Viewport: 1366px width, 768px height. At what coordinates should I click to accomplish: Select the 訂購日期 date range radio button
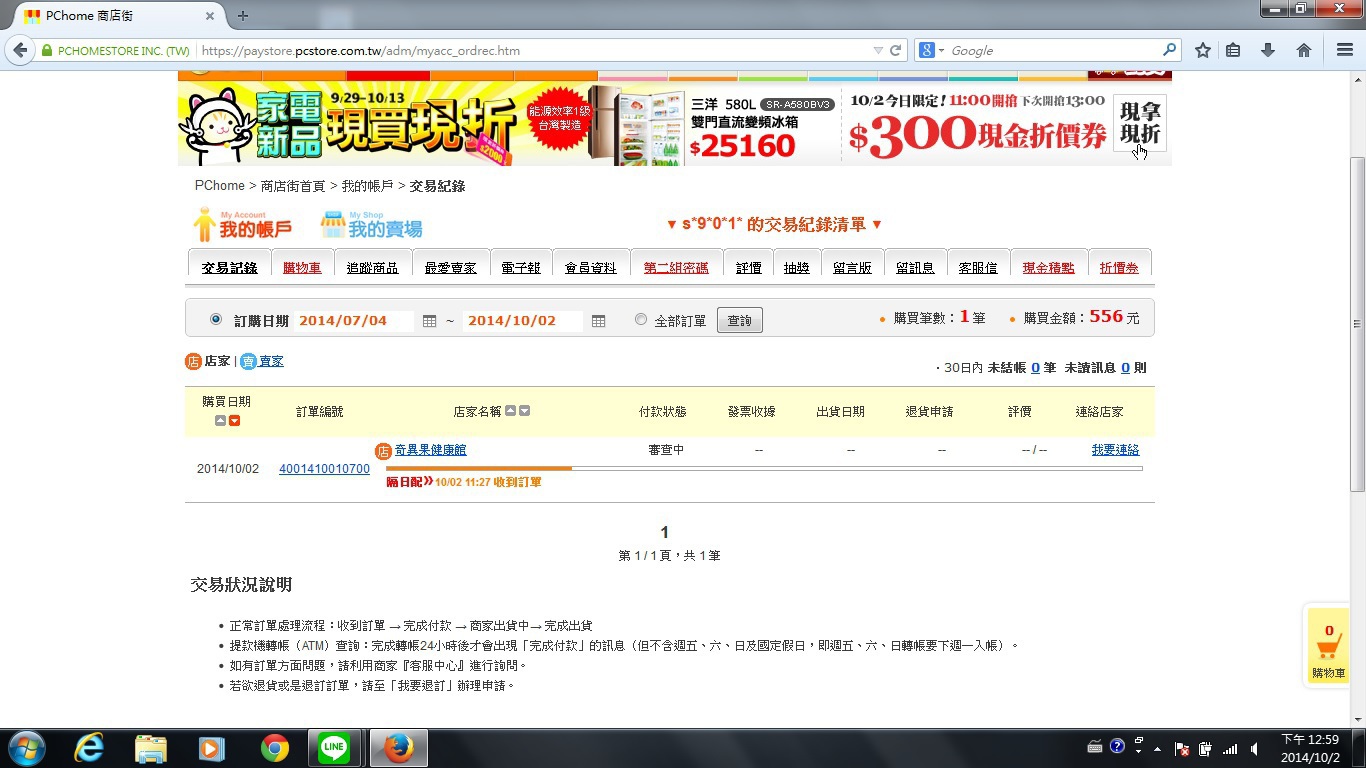(x=216, y=320)
